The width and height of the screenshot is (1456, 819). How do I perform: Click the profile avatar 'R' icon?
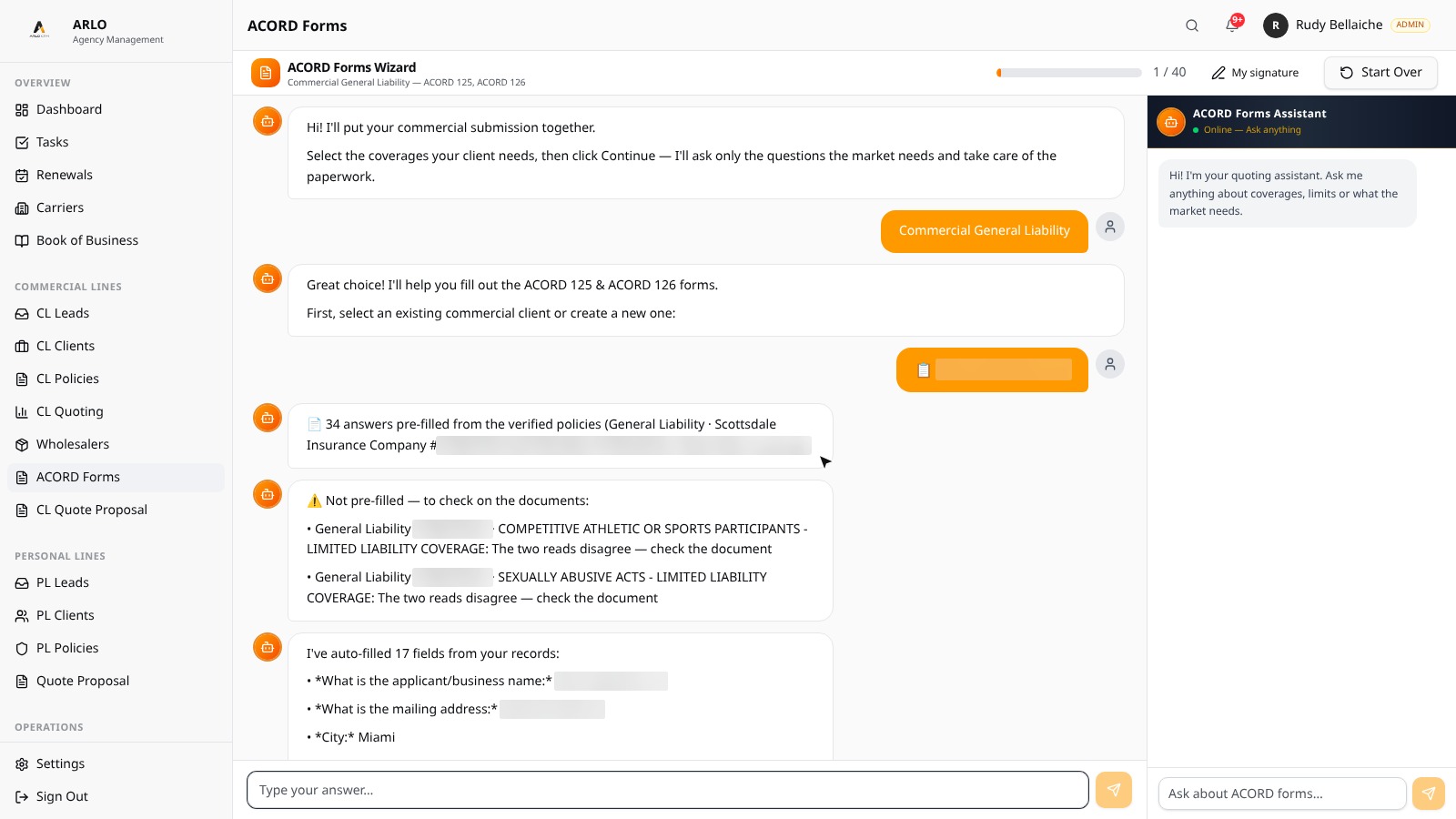[x=1276, y=25]
